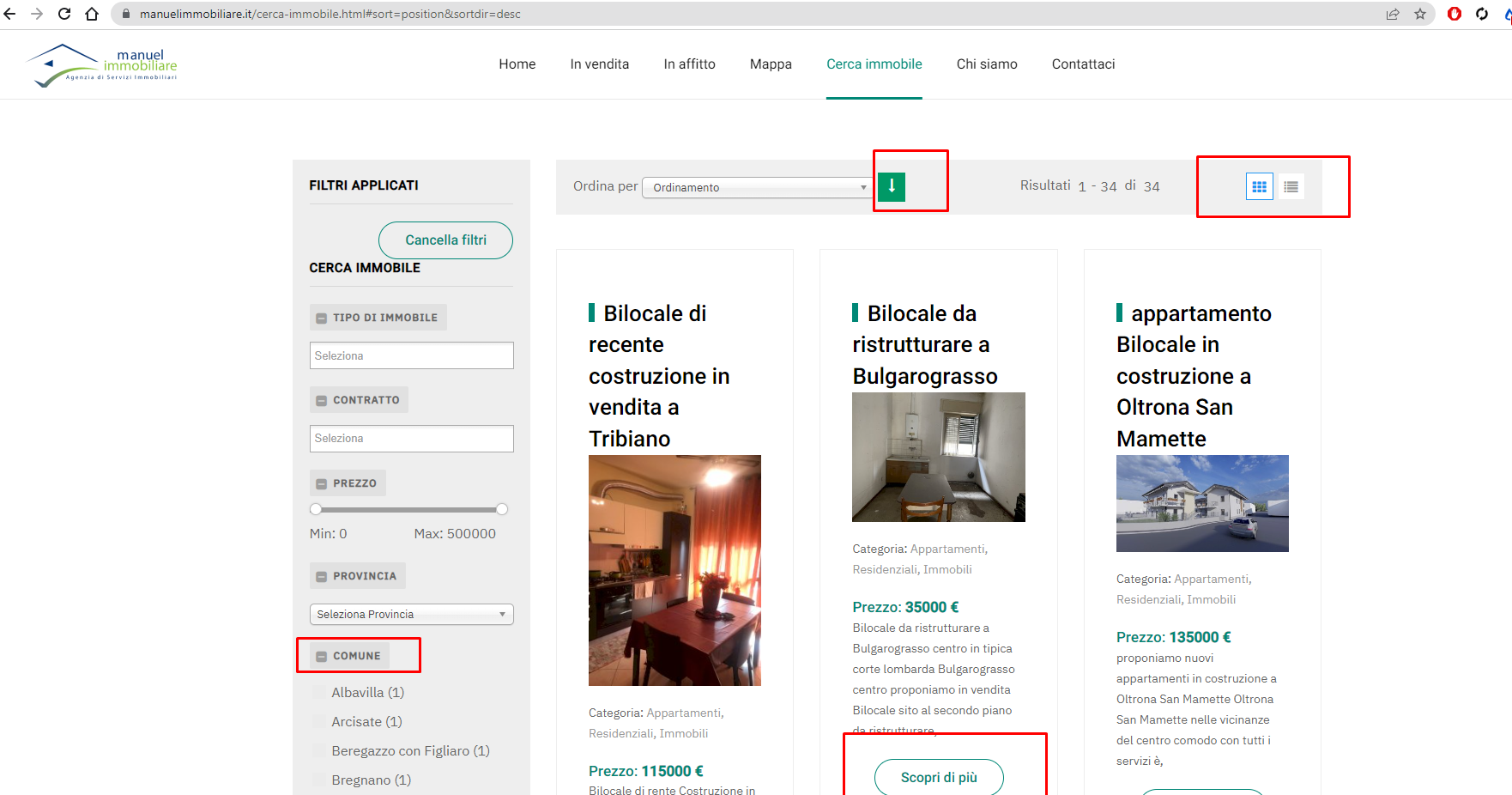Collapse the PROVINCIA filter section
The height and width of the screenshot is (795, 1512).
pyautogui.click(x=358, y=576)
